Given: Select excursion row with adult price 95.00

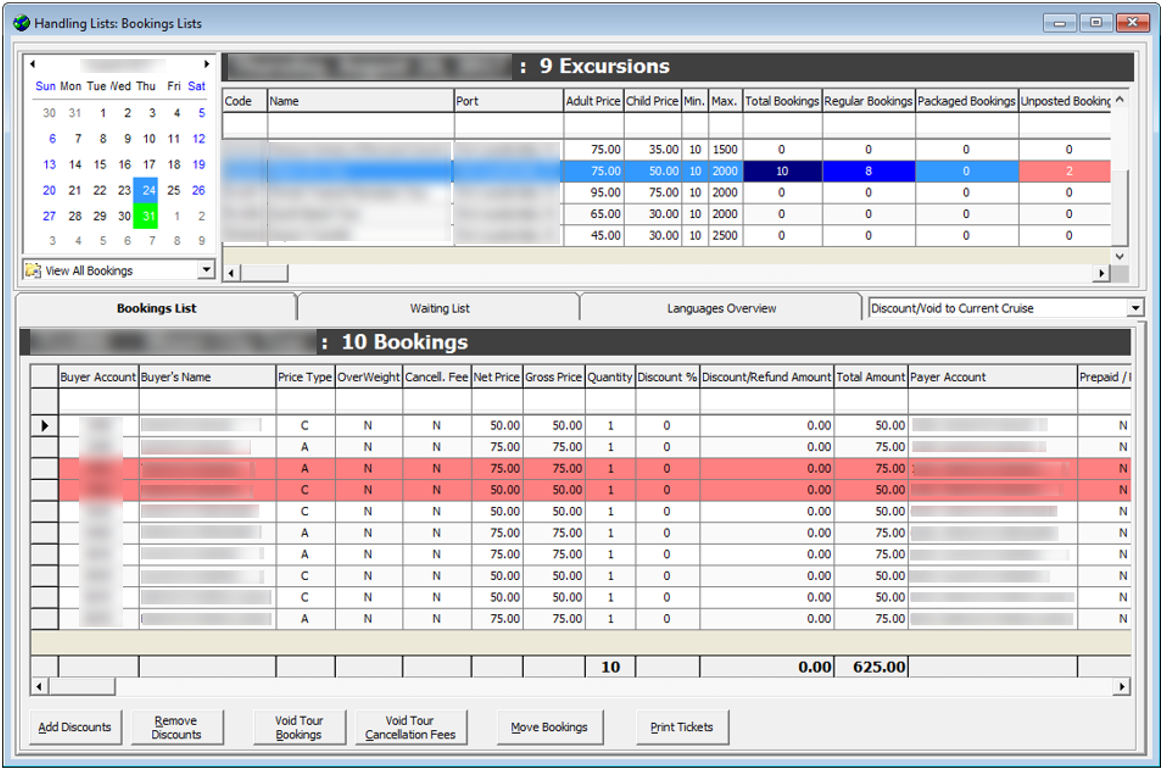Looking at the screenshot, I should (666, 192).
